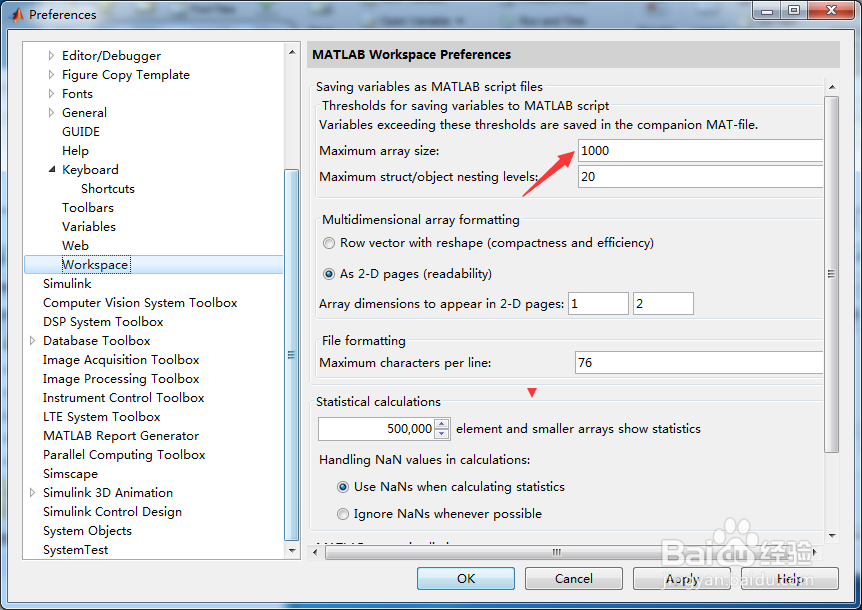
Task: Click Maximum struct/object nesting levels field
Action: coord(700,176)
